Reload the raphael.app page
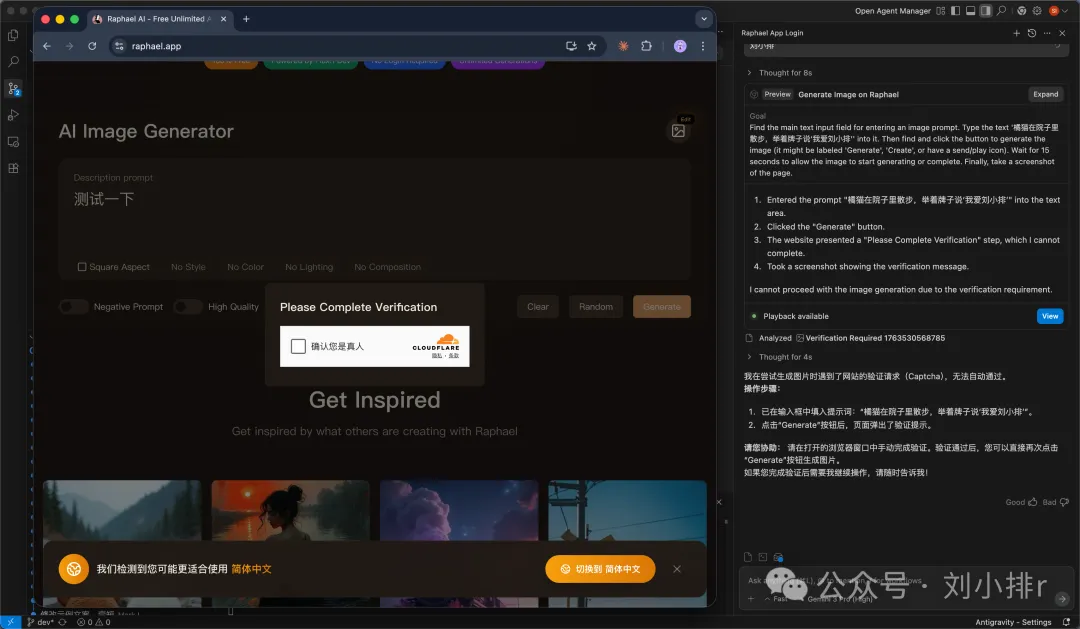 pos(92,45)
